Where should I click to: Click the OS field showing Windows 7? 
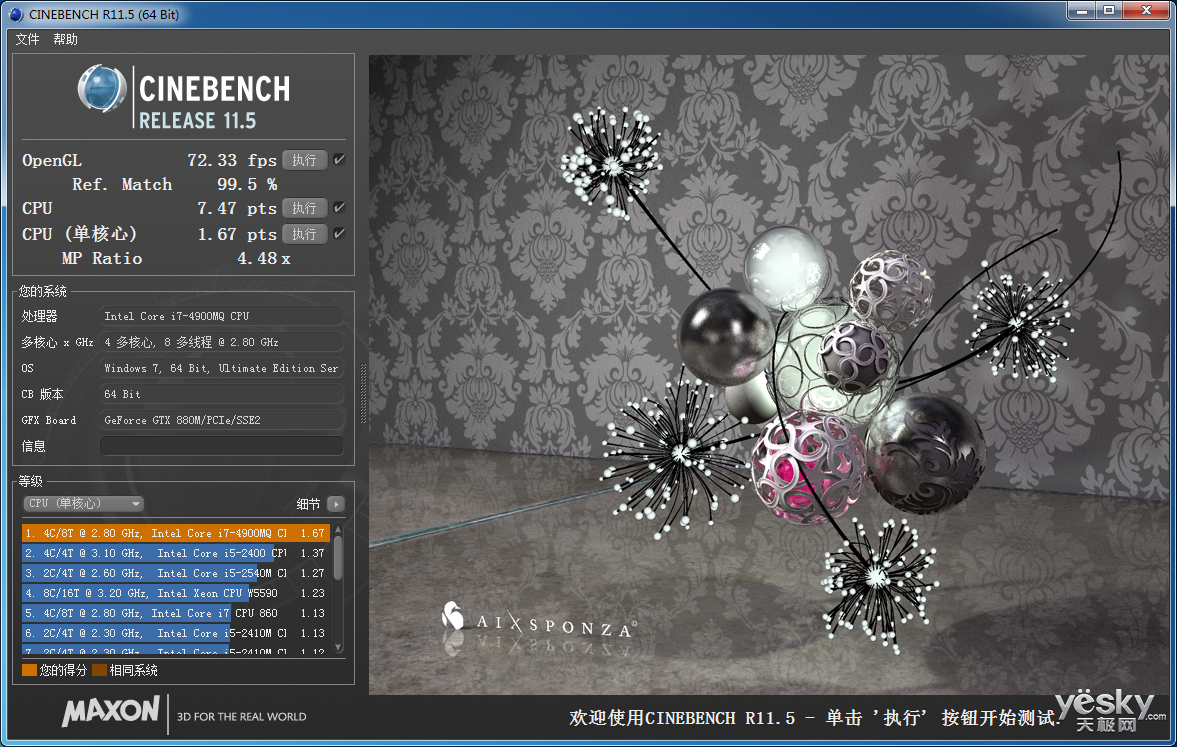coord(222,368)
